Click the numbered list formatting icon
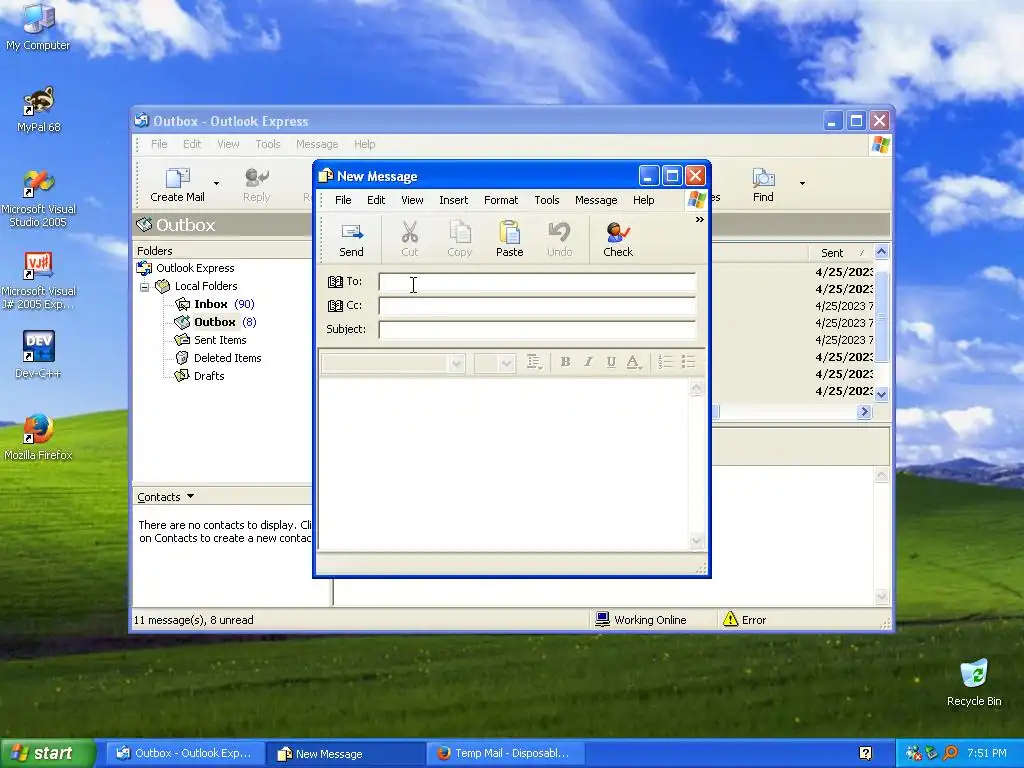 click(665, 362)
